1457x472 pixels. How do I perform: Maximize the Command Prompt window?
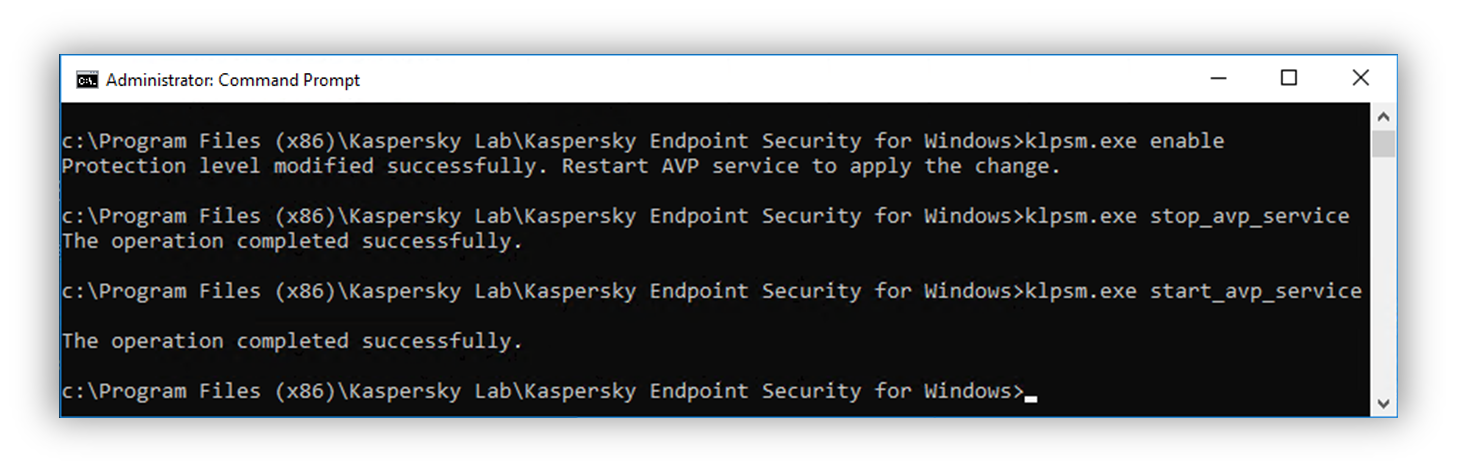[x=1289, y=78]
